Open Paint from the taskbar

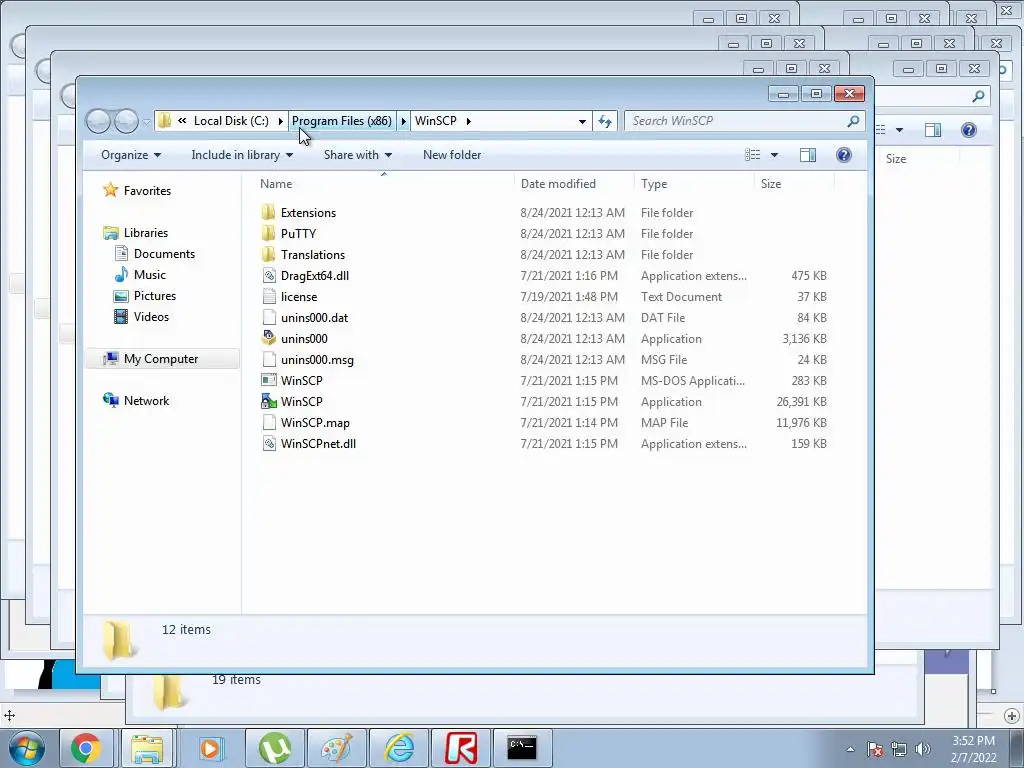pos(337,748)
